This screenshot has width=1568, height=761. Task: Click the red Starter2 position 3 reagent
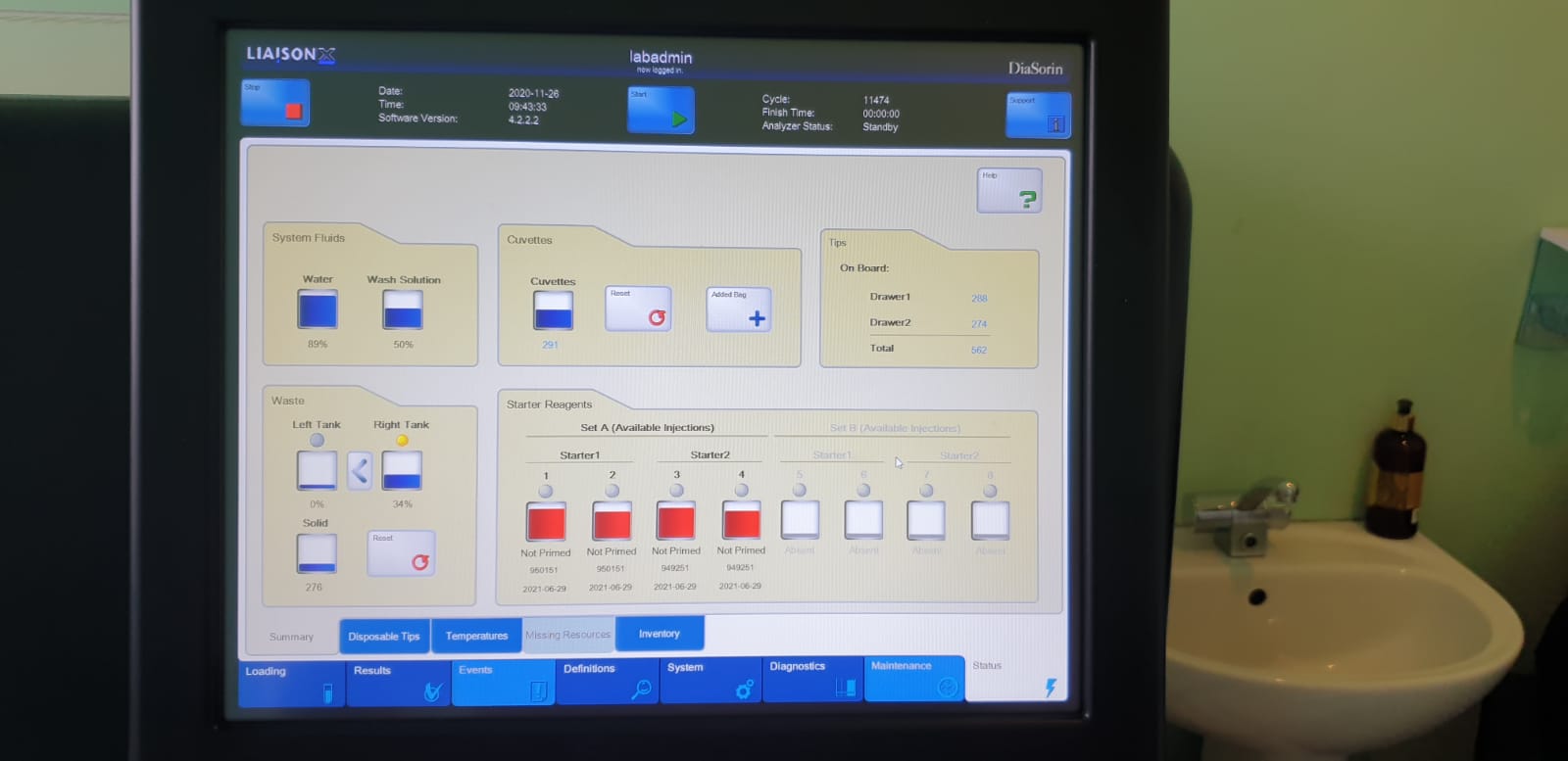click(676, 521)
